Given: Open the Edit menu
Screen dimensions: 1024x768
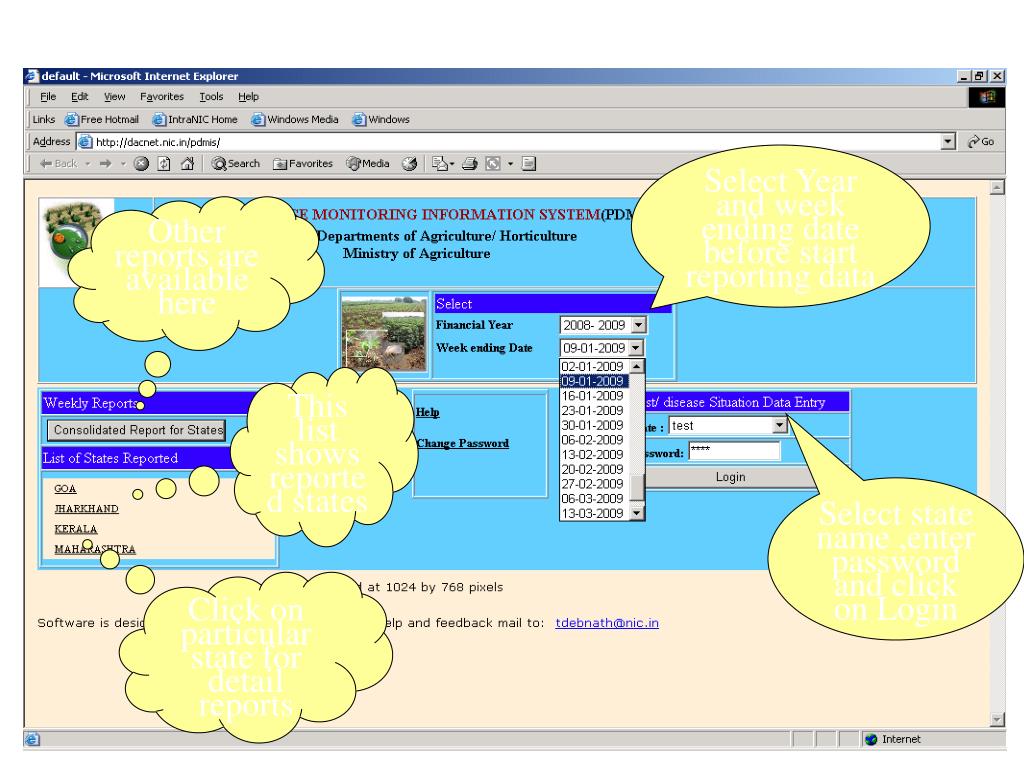Looking at the screenshot, I should [x=80, y=97].
